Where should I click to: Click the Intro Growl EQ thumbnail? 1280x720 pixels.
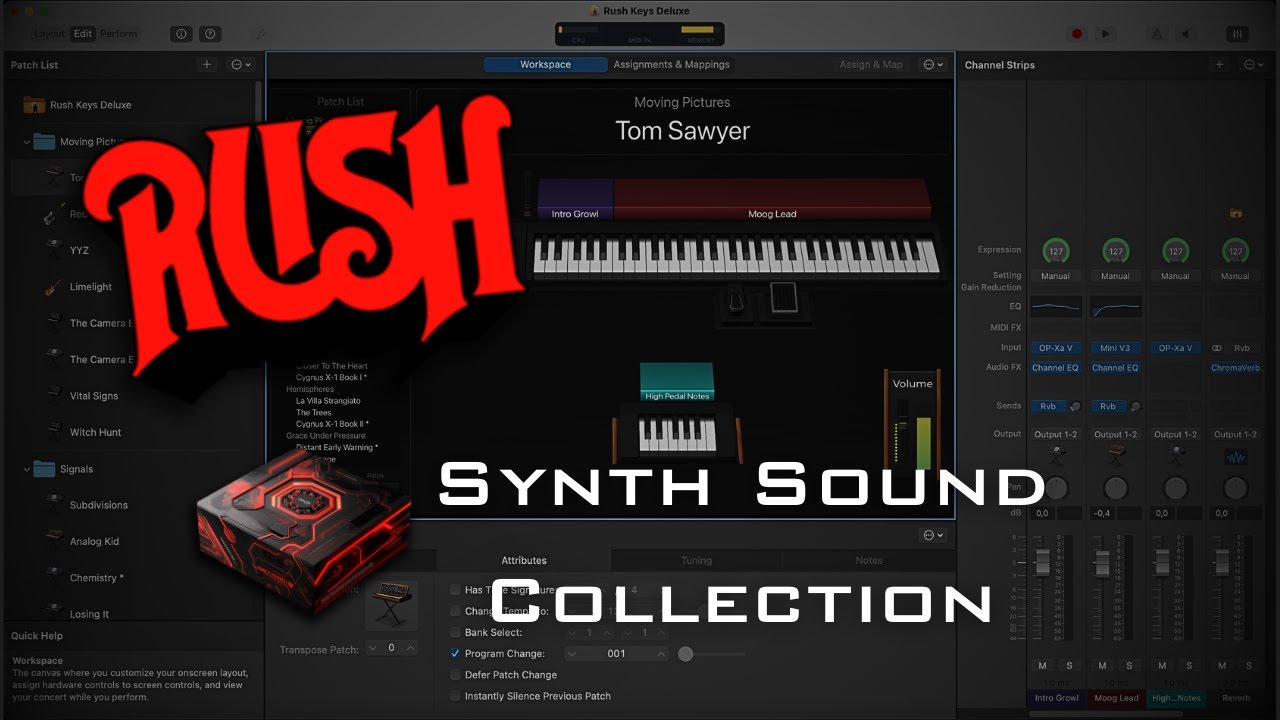(x=1055, y=307)
